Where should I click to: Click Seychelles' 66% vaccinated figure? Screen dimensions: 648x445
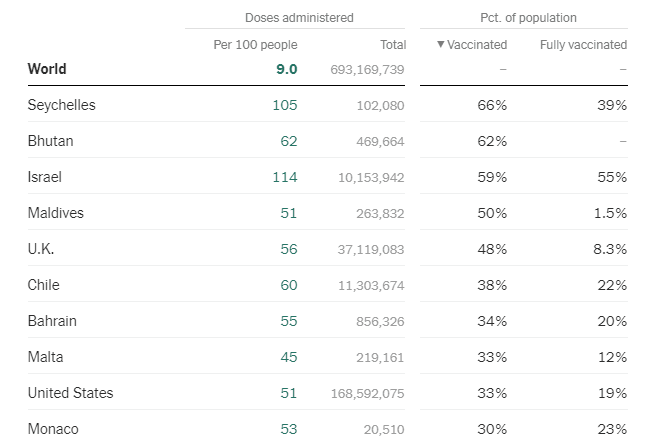coord(493,105)
